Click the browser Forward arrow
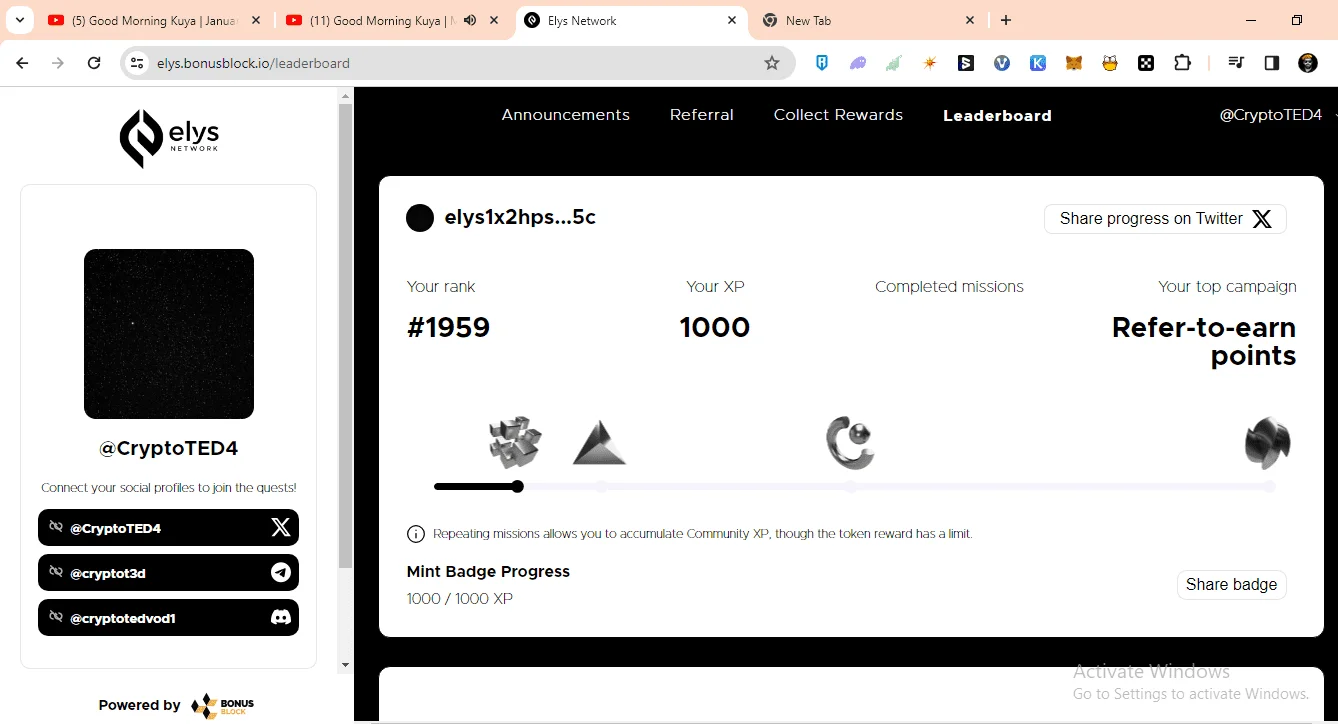This screenshot has height=724, width=1338. click(58, 63)
